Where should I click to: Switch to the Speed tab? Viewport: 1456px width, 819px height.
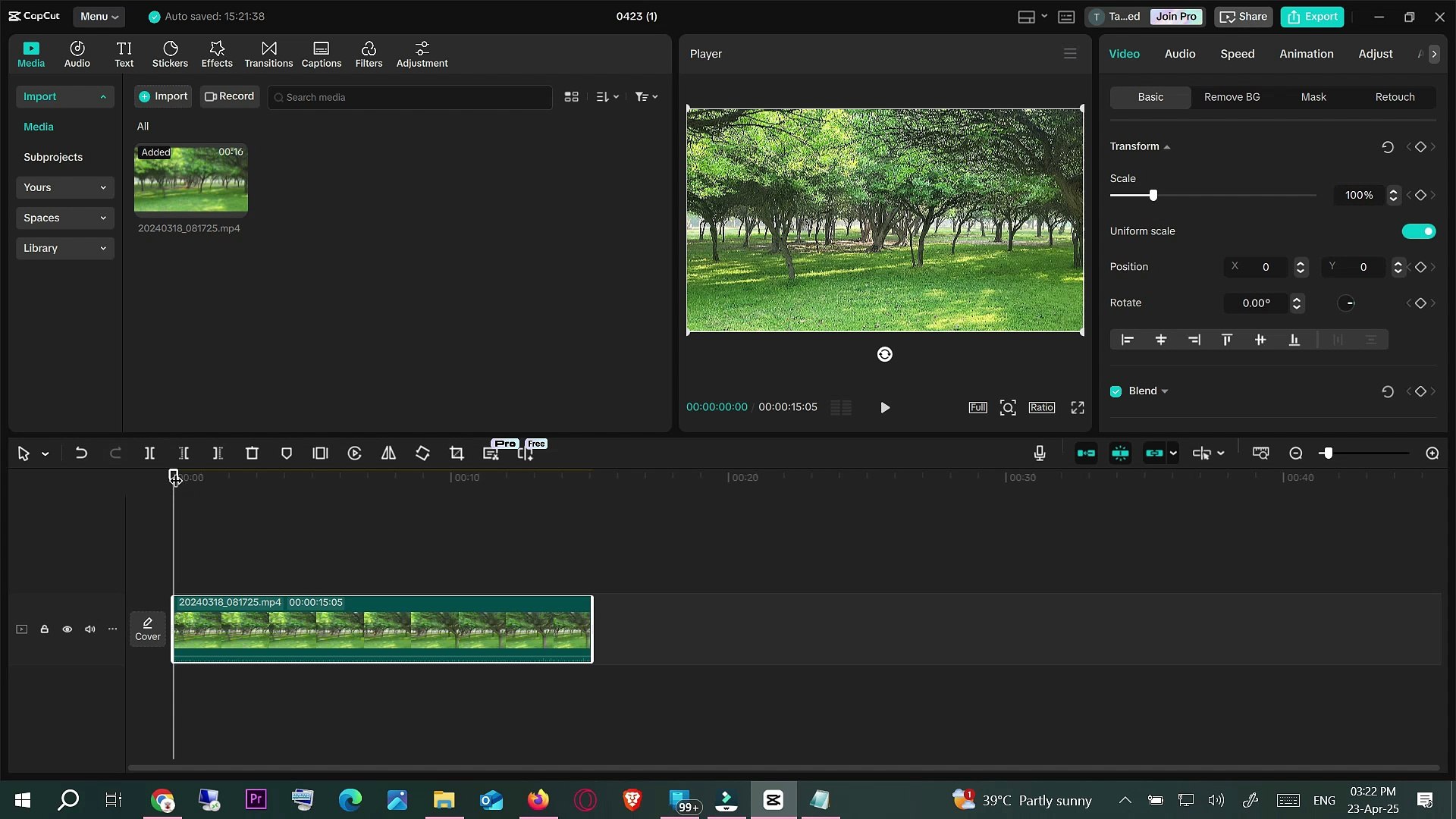(x=1237, y=54)
